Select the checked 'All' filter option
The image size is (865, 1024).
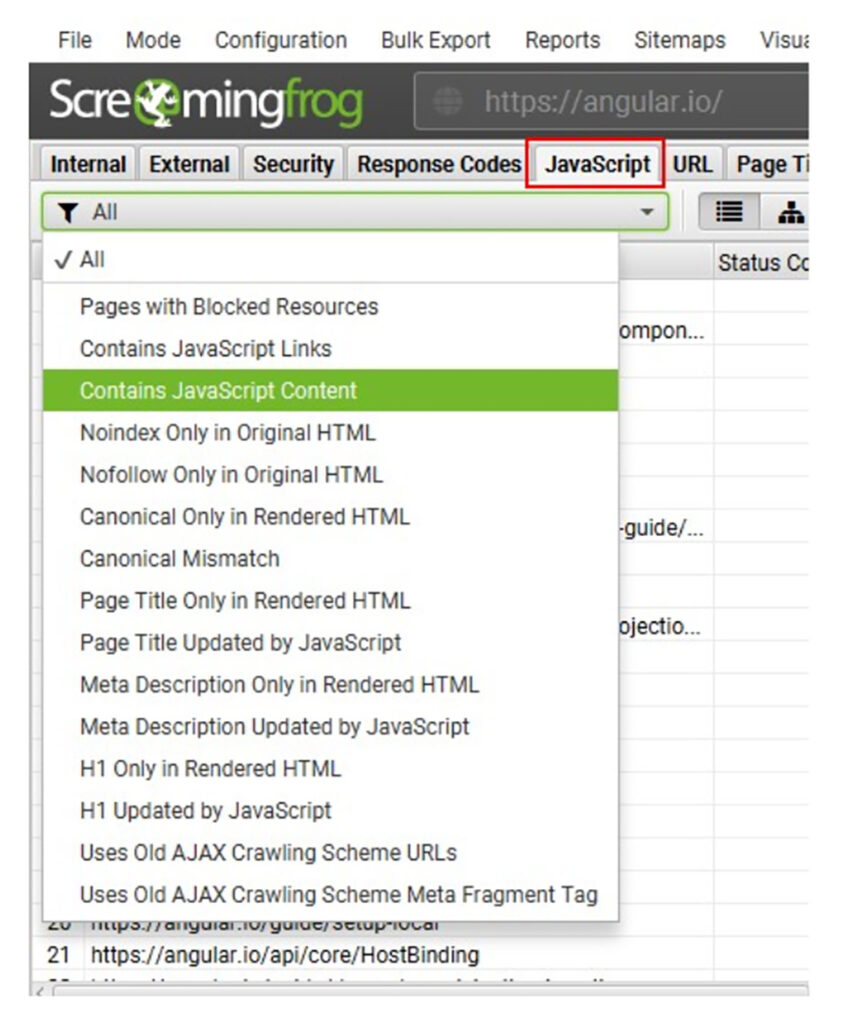[92, 260]
